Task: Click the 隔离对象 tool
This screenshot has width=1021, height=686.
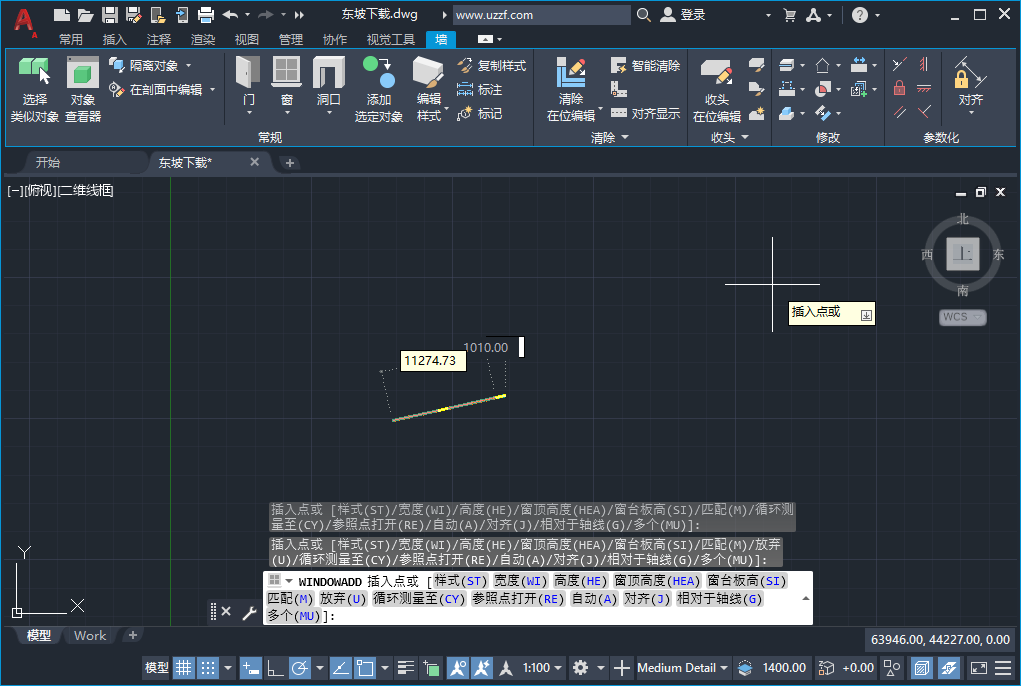Action: click(144, 65)
